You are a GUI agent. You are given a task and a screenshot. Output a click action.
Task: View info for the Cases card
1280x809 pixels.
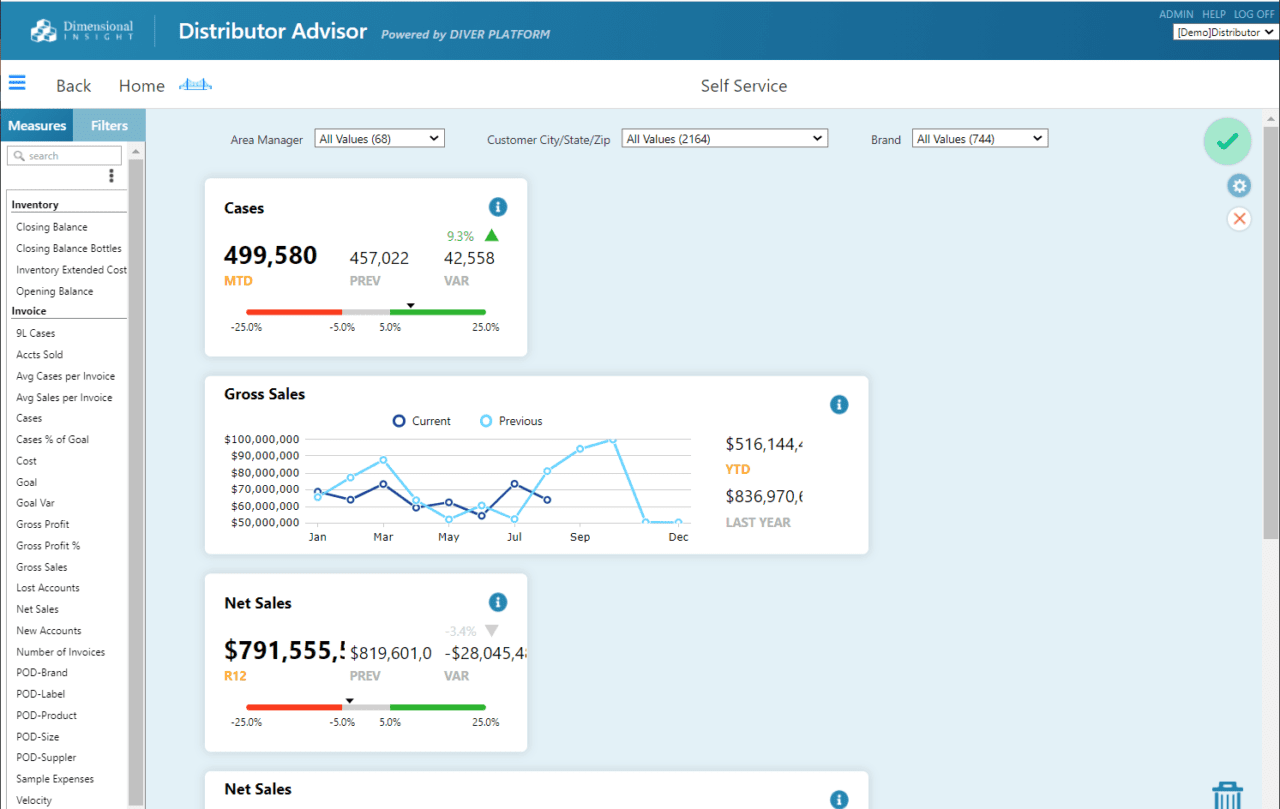[498, 207]
